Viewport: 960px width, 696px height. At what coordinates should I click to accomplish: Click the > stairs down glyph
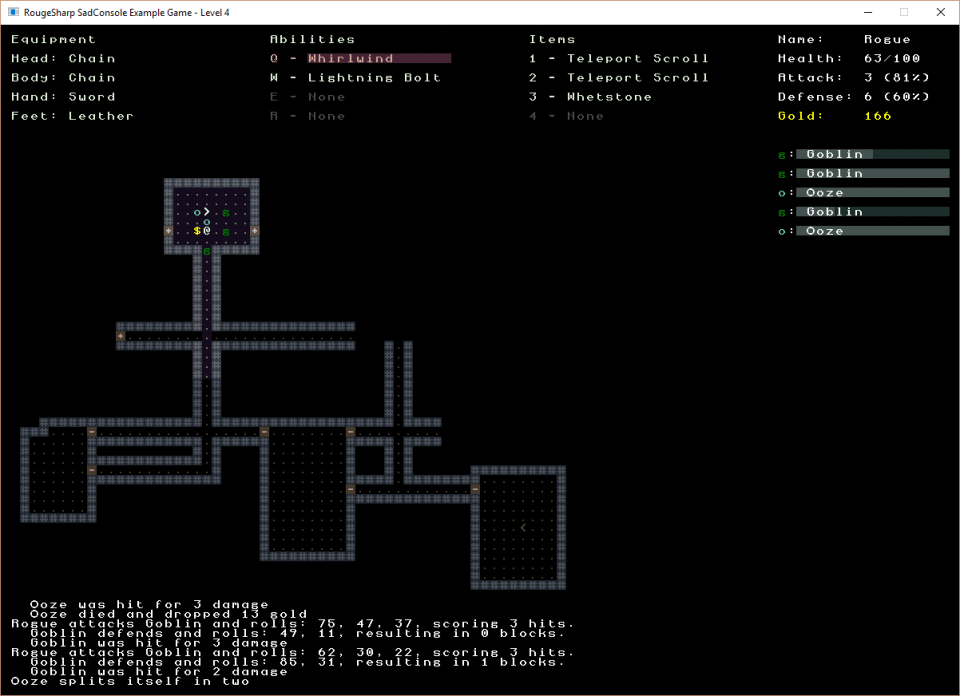(207, 212)
